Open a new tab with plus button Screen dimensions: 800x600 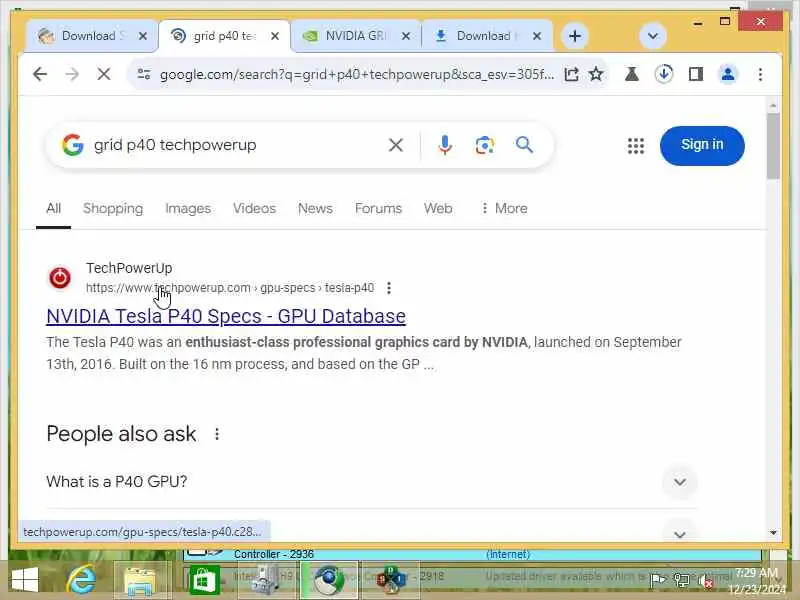click(575, 36)
